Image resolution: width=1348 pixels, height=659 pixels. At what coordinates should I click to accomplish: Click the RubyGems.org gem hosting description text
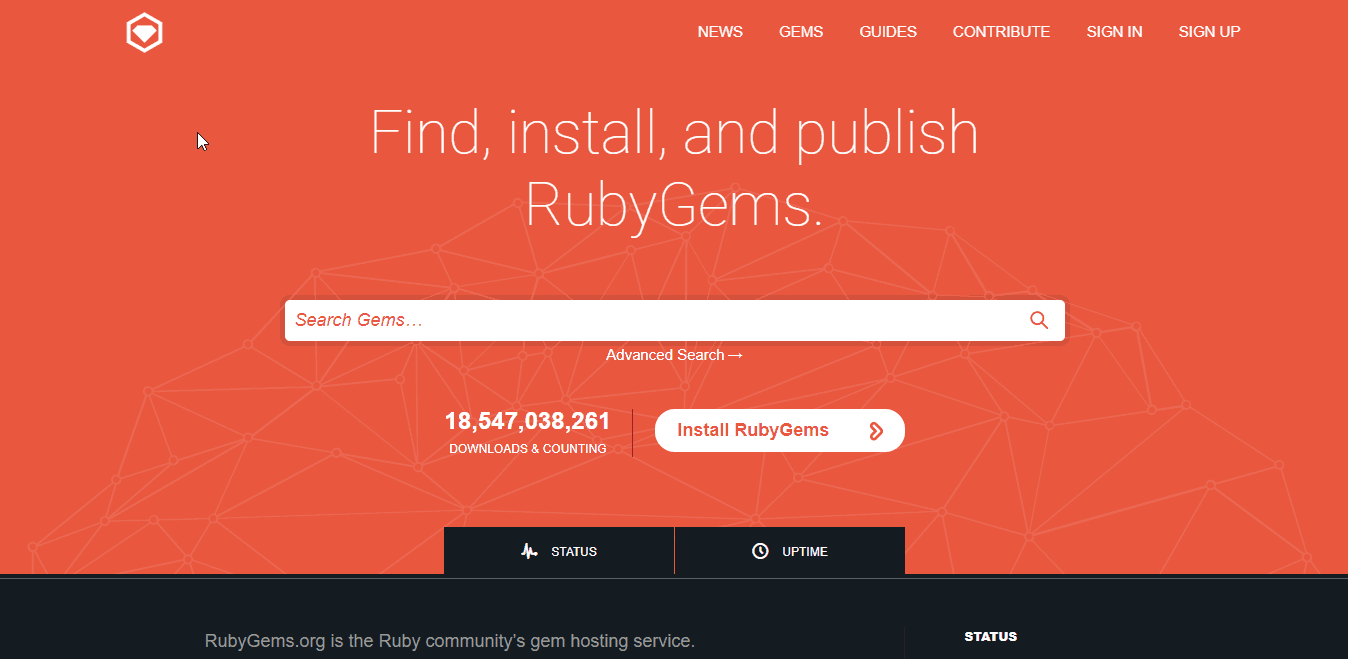449,641
